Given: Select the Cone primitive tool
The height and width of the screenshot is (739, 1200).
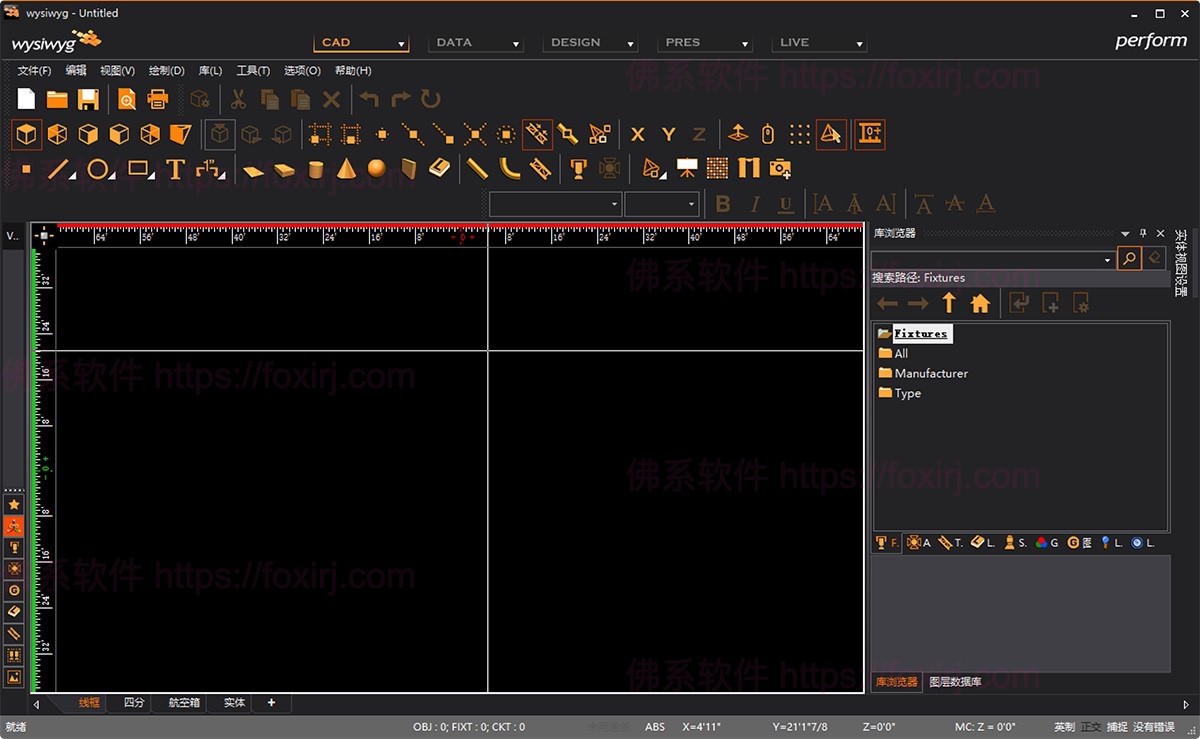Looking at the screenshot, I should tap(346, 169).
